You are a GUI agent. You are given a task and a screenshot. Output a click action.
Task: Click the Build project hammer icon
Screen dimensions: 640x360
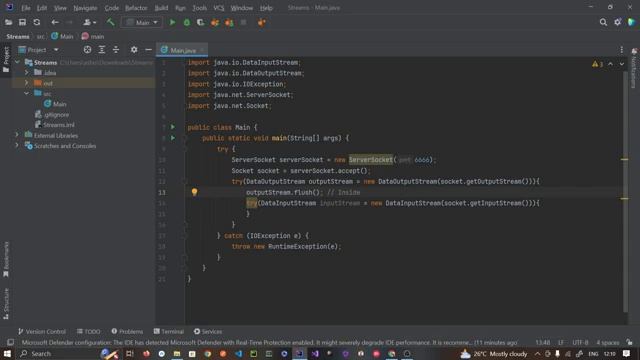tap(110, 22)
